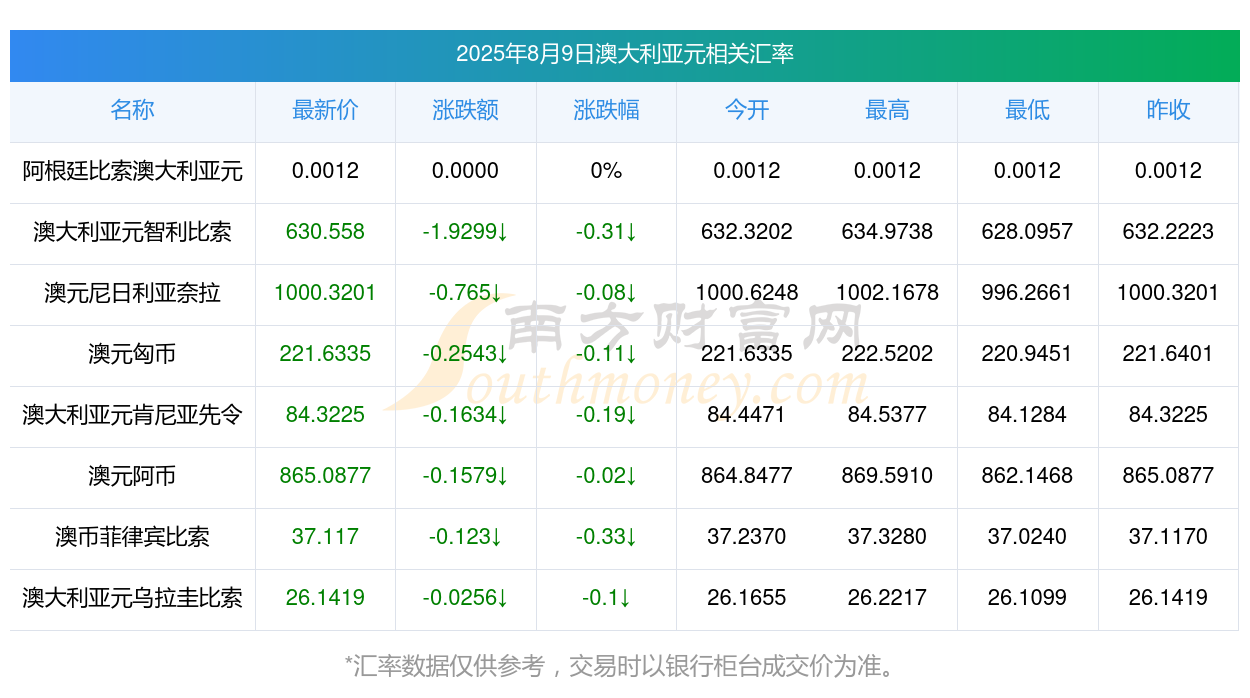Click change percent -0.08↓
1250x698 pixels.
point(606,293)
